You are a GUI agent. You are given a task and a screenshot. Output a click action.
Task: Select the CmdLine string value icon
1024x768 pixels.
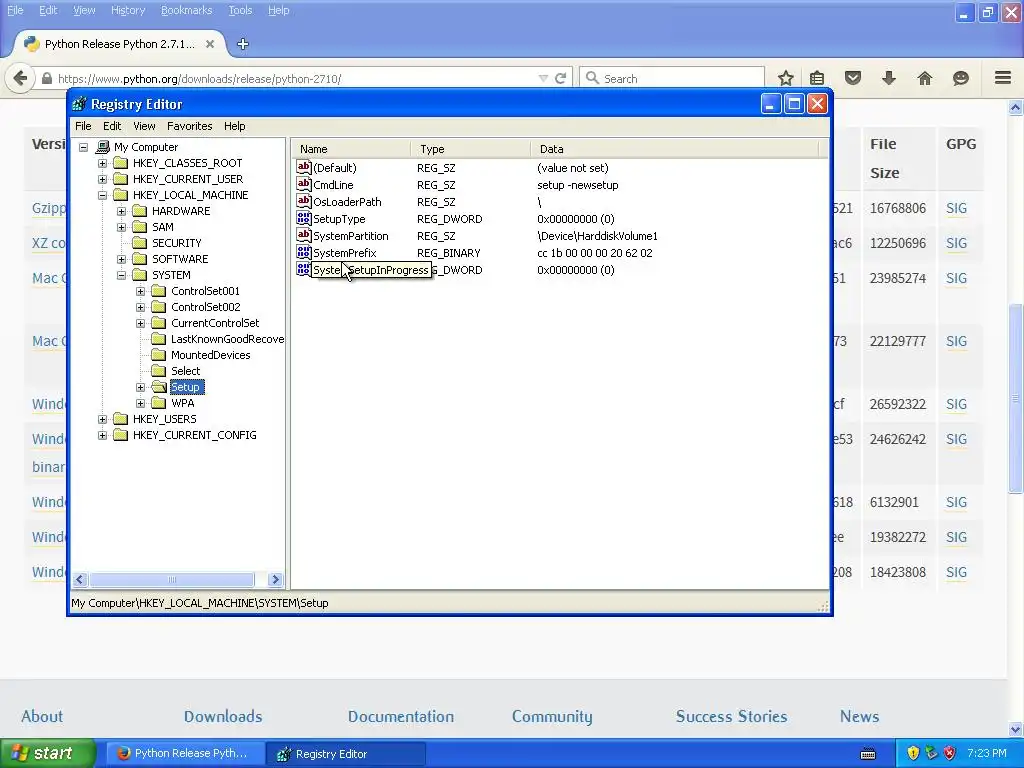(x=304, y=184)
